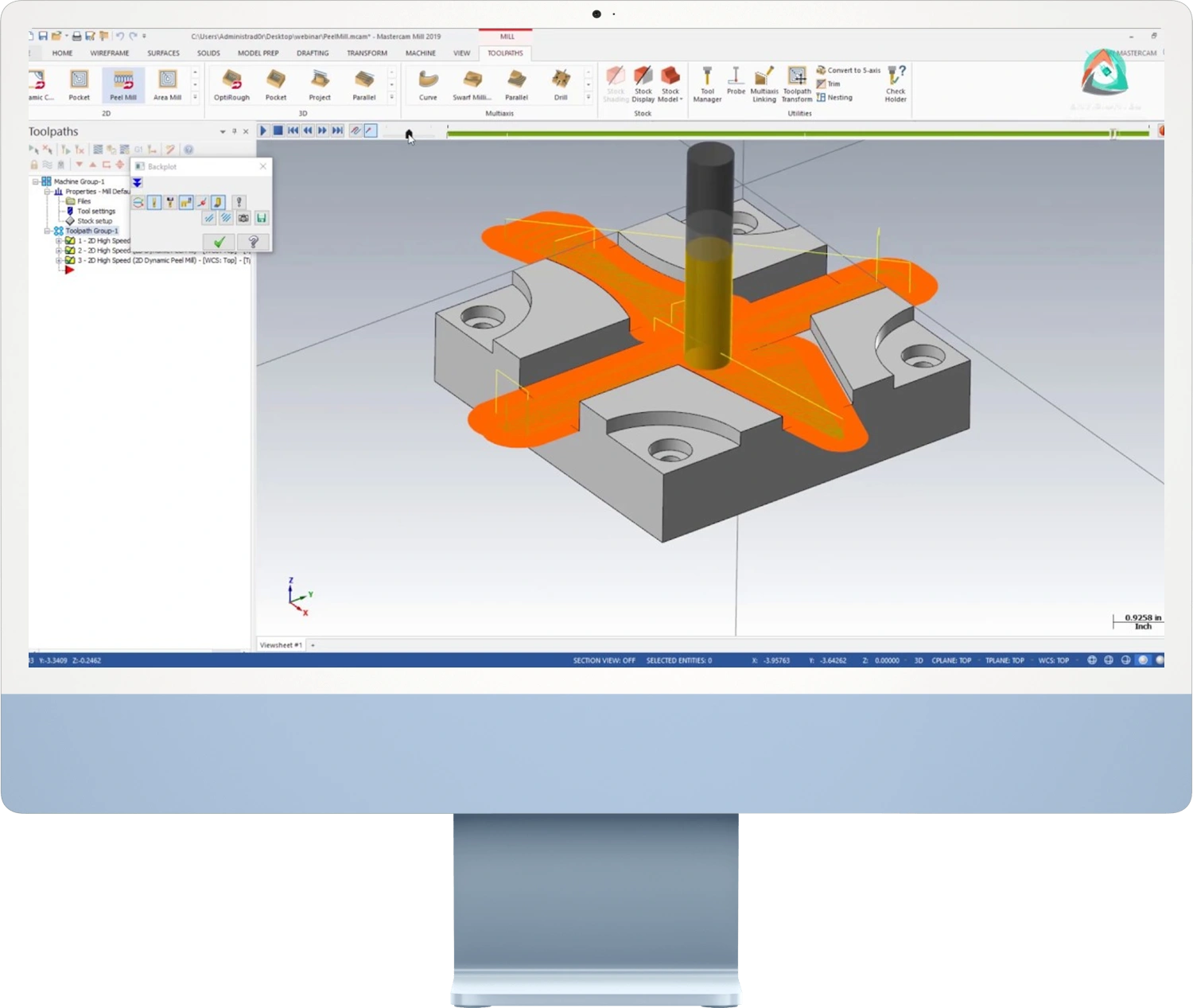Click the OptiRough 3D toolpath icon

[231, 85]
